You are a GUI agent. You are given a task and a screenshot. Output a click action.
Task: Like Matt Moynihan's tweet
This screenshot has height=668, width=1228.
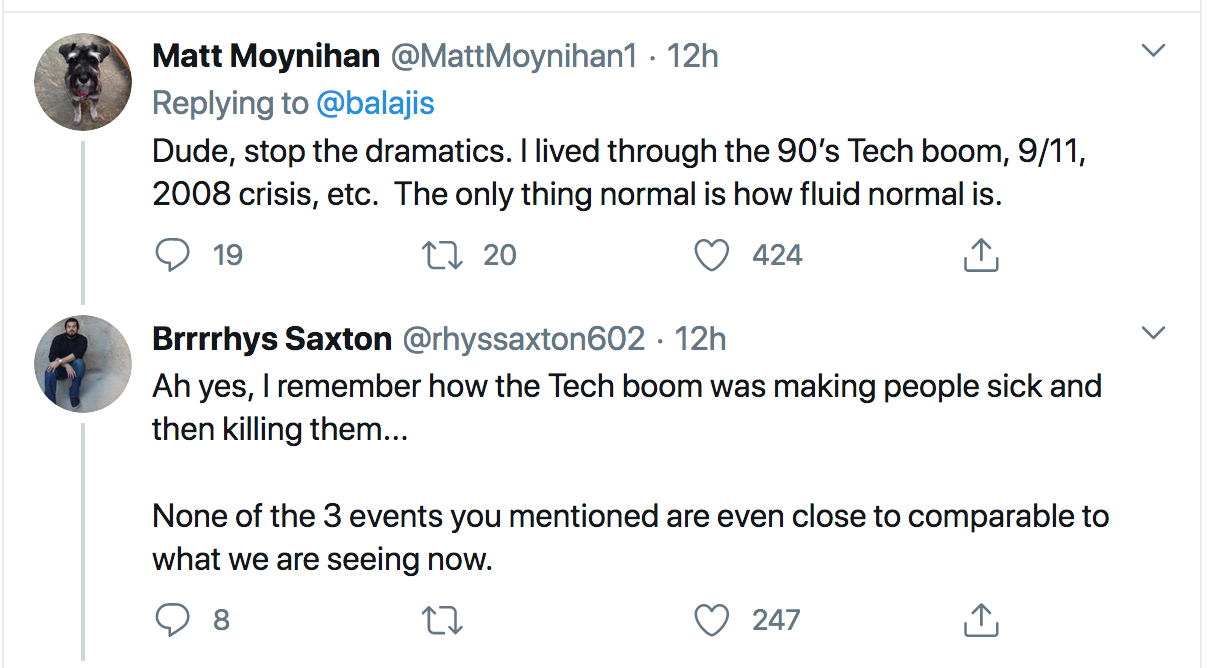point(711,256)
